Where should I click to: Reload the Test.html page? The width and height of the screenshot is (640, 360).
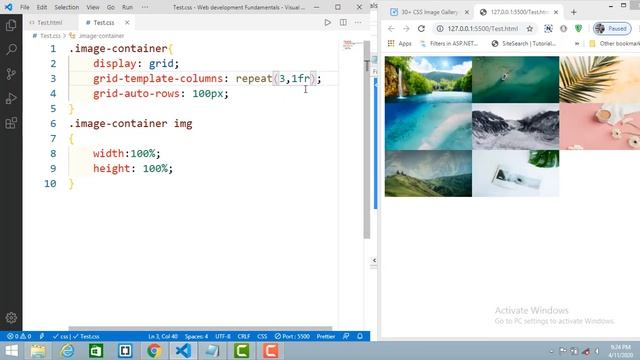[x=421, y=29]
